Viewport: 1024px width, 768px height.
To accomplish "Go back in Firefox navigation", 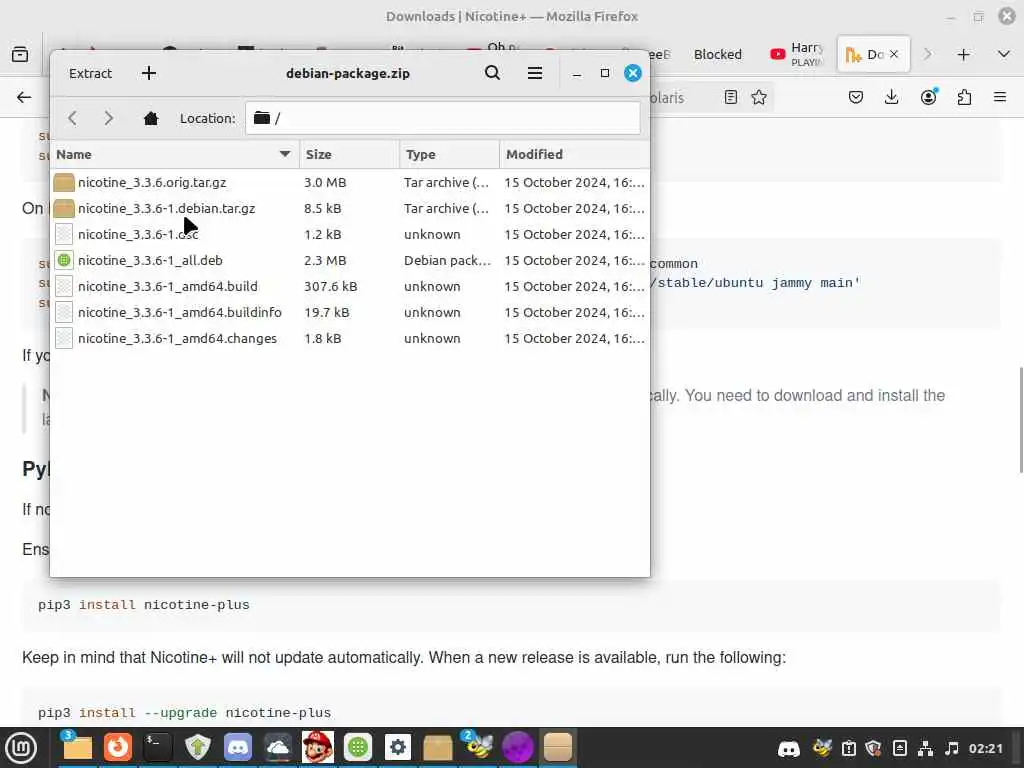I will pyautogui.click(x=24, y=97).
